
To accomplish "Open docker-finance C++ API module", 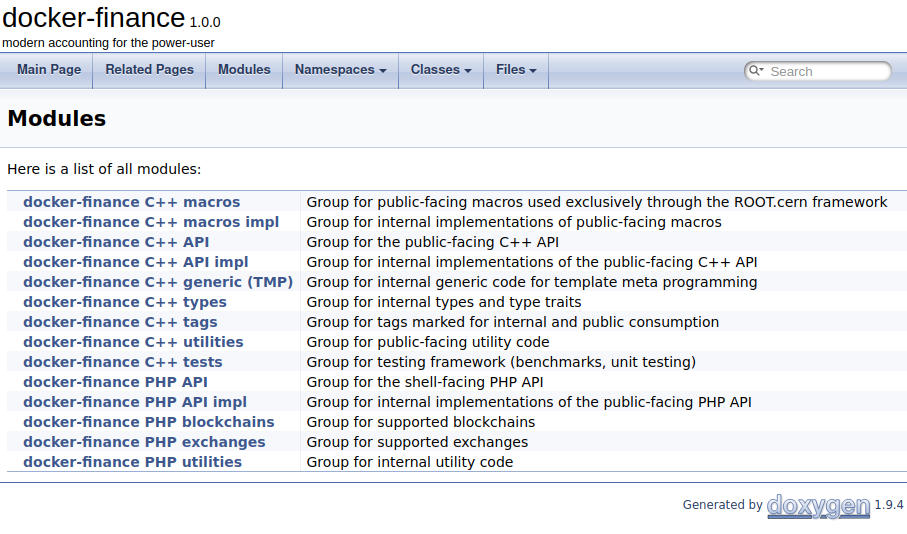I will 116,242.
